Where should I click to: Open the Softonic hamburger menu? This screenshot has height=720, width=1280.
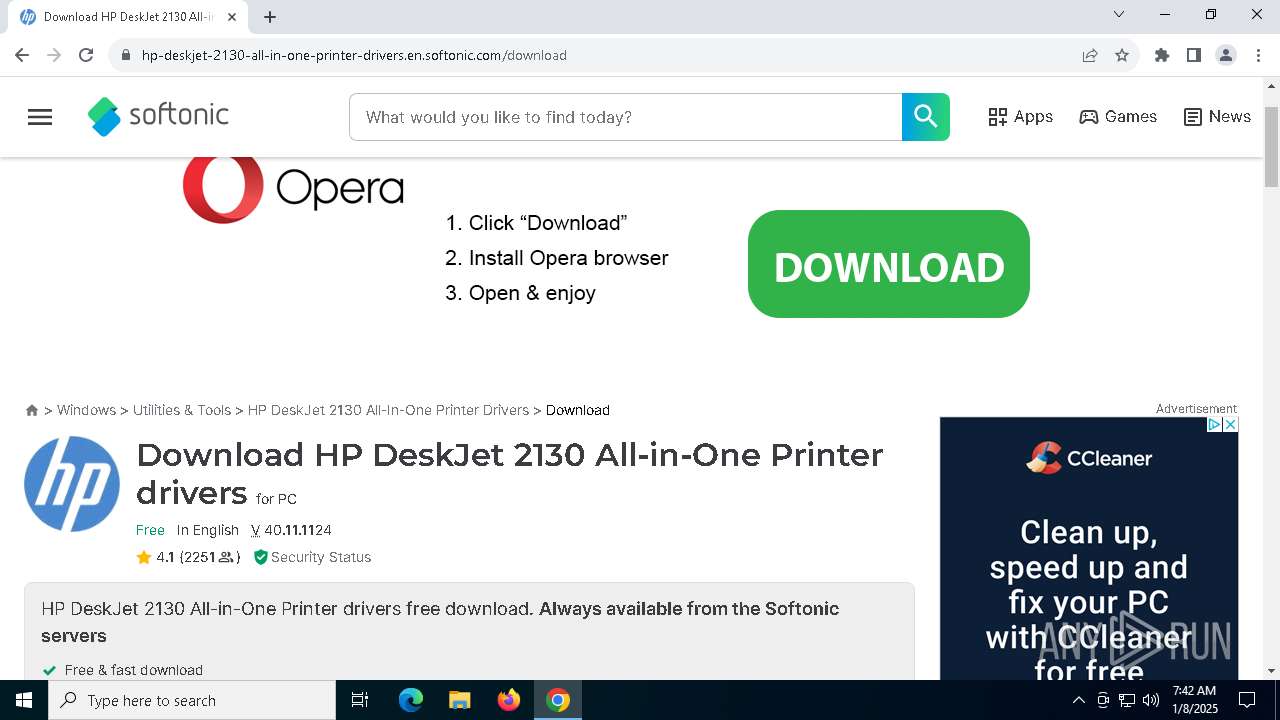click(40, 117)
